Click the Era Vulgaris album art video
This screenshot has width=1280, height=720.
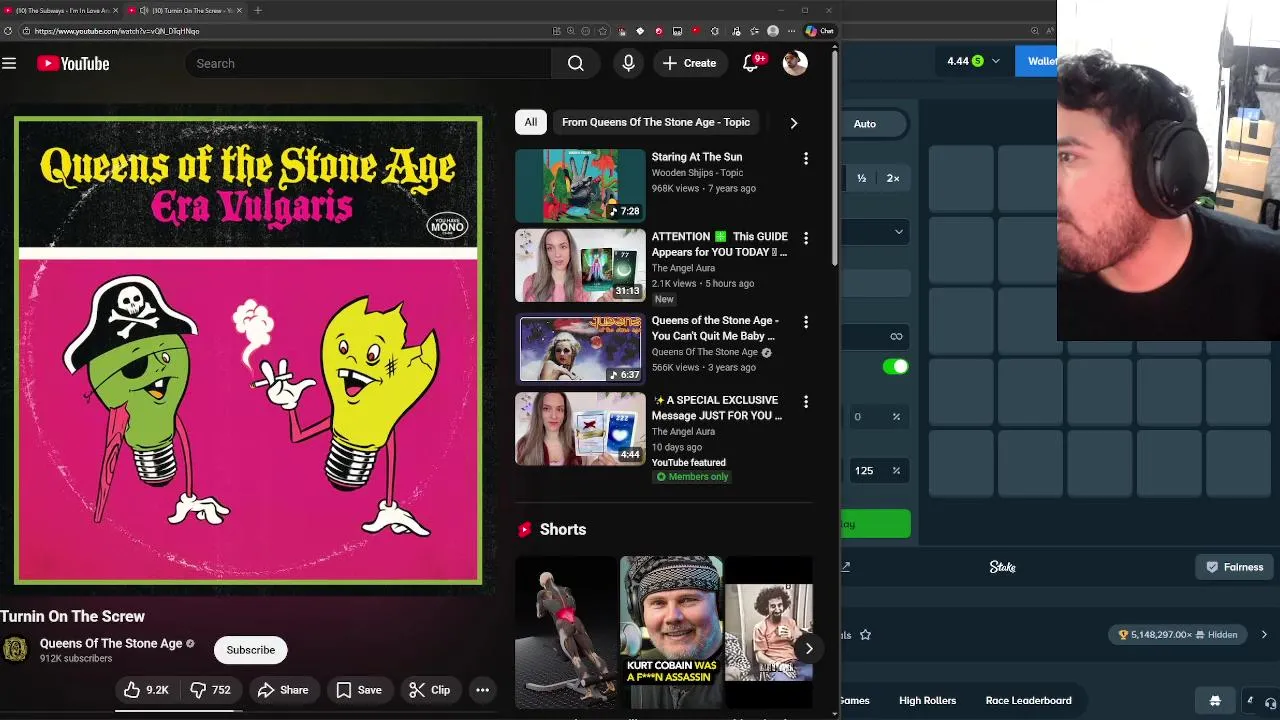[x=248, y=351]
